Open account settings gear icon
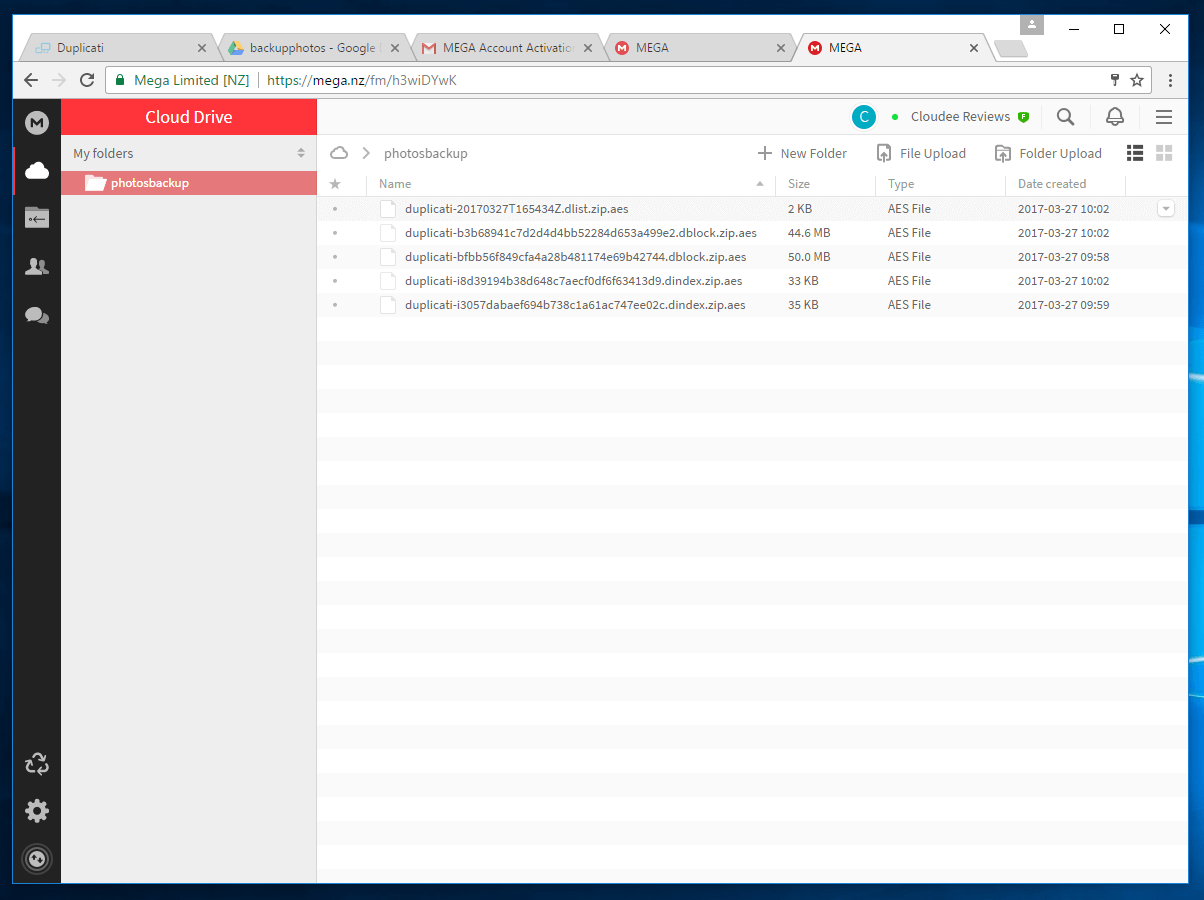 coord(37,811)
